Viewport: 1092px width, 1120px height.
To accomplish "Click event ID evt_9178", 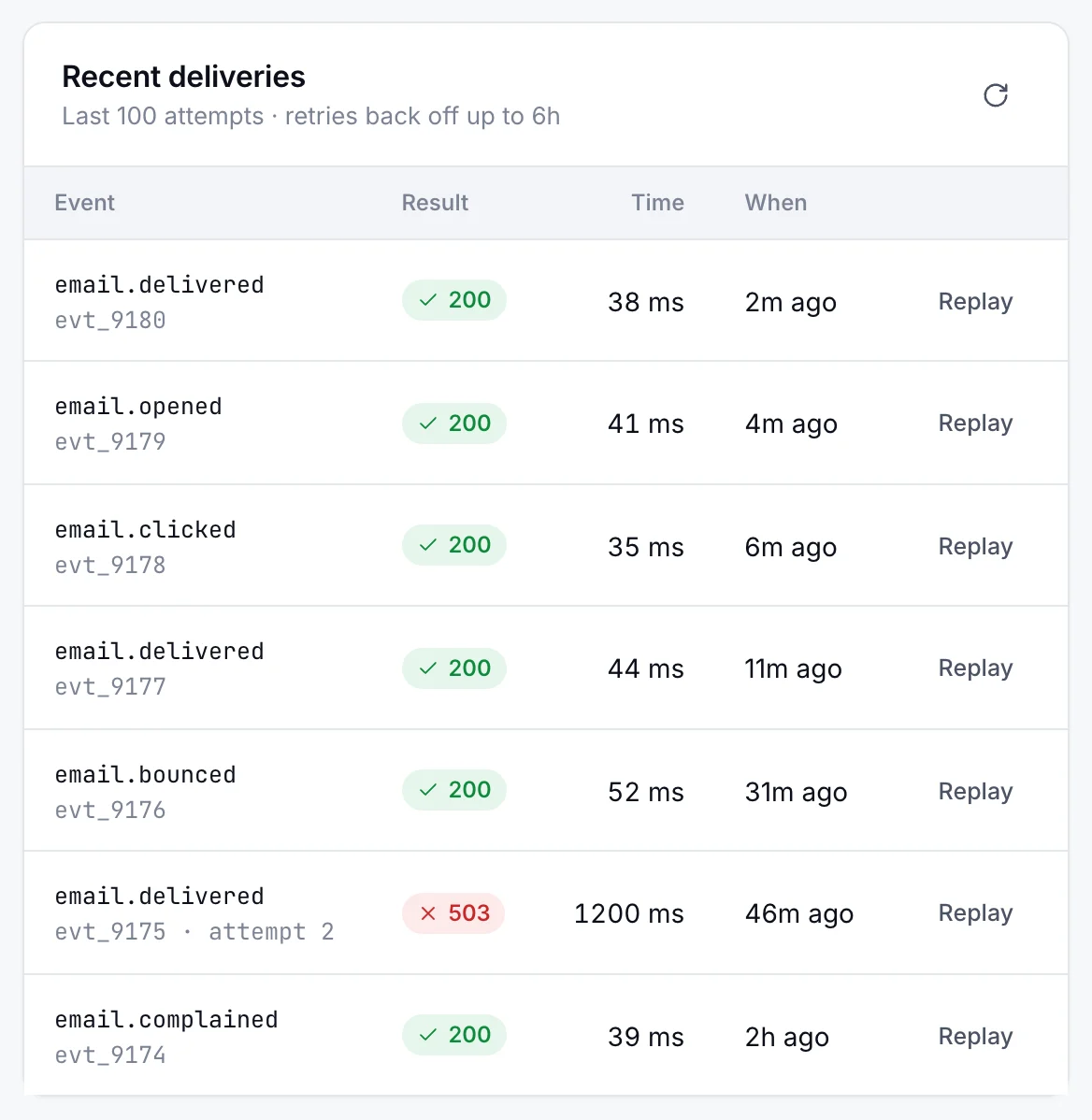I will pos(110,565).
